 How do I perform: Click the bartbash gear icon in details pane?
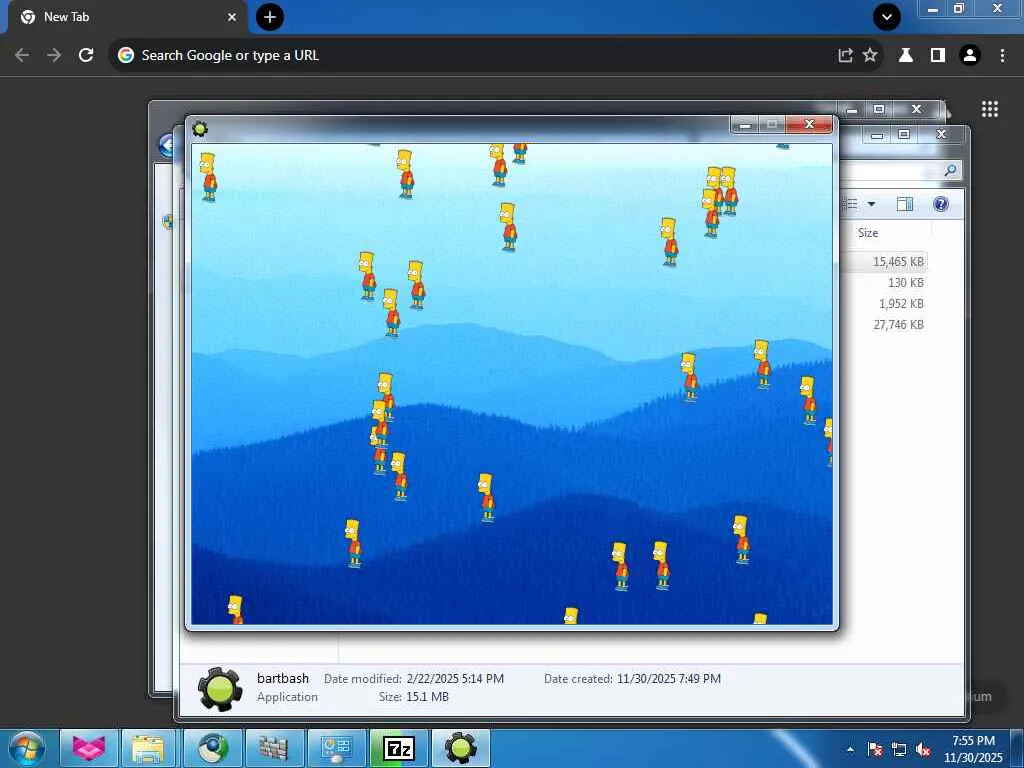click(220, 688)
